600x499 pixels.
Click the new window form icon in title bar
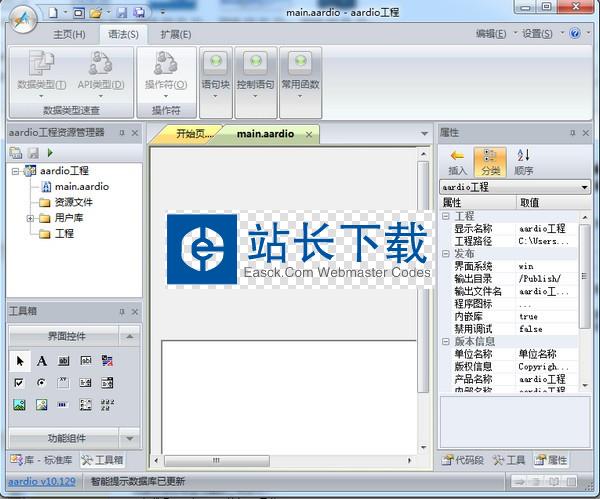tap(78, 13)
